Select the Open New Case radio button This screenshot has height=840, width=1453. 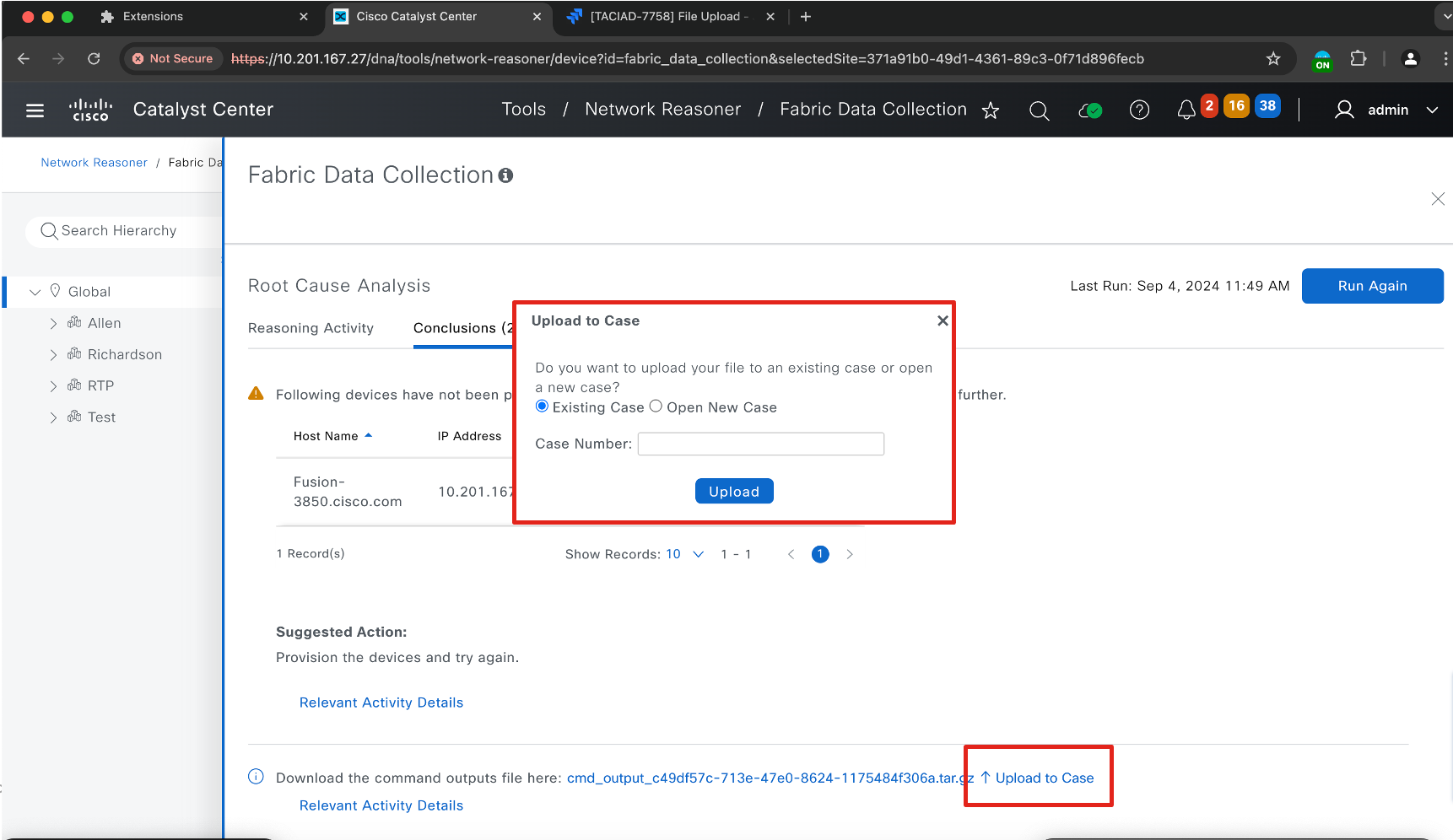tap(656, 407)
